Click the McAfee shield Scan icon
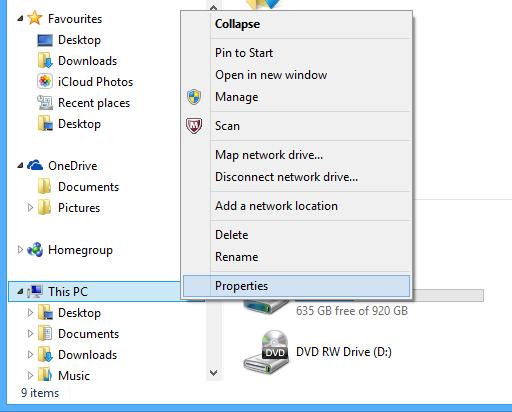Image resolution: width=512 pixels, height=412 pixels. tap(194, 126)
